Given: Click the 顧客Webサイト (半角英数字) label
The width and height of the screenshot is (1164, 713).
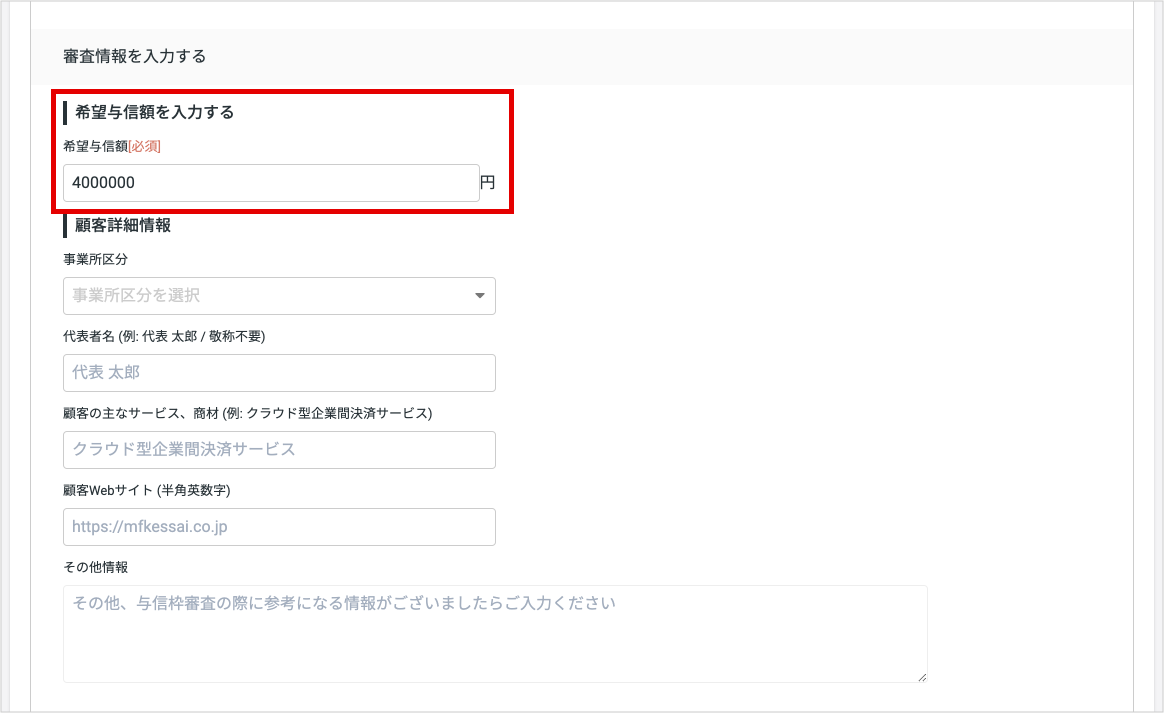Looking at the screenshot, I should click(x=147, y=490).
